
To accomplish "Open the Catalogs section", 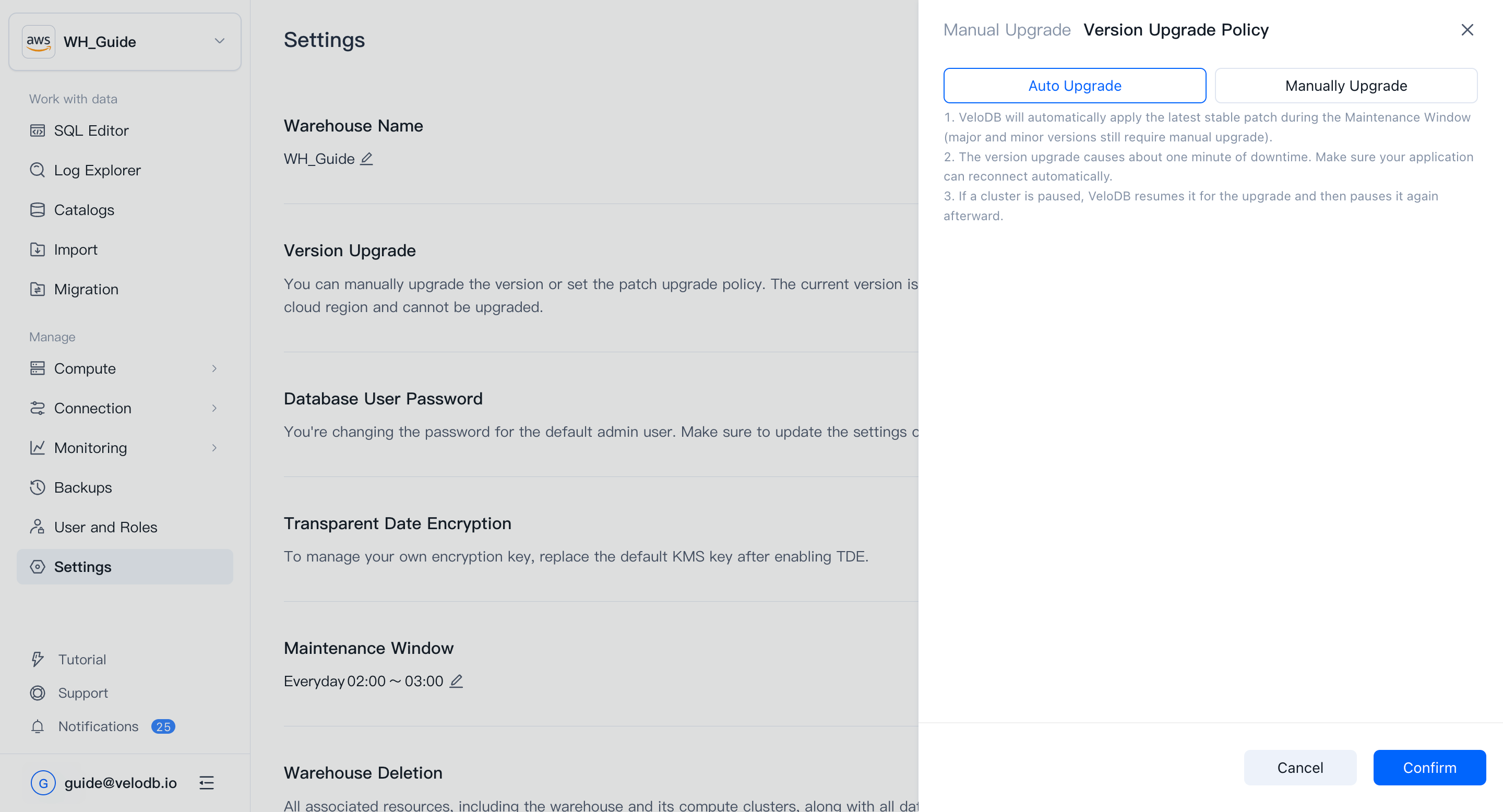I will coord(85,209).
